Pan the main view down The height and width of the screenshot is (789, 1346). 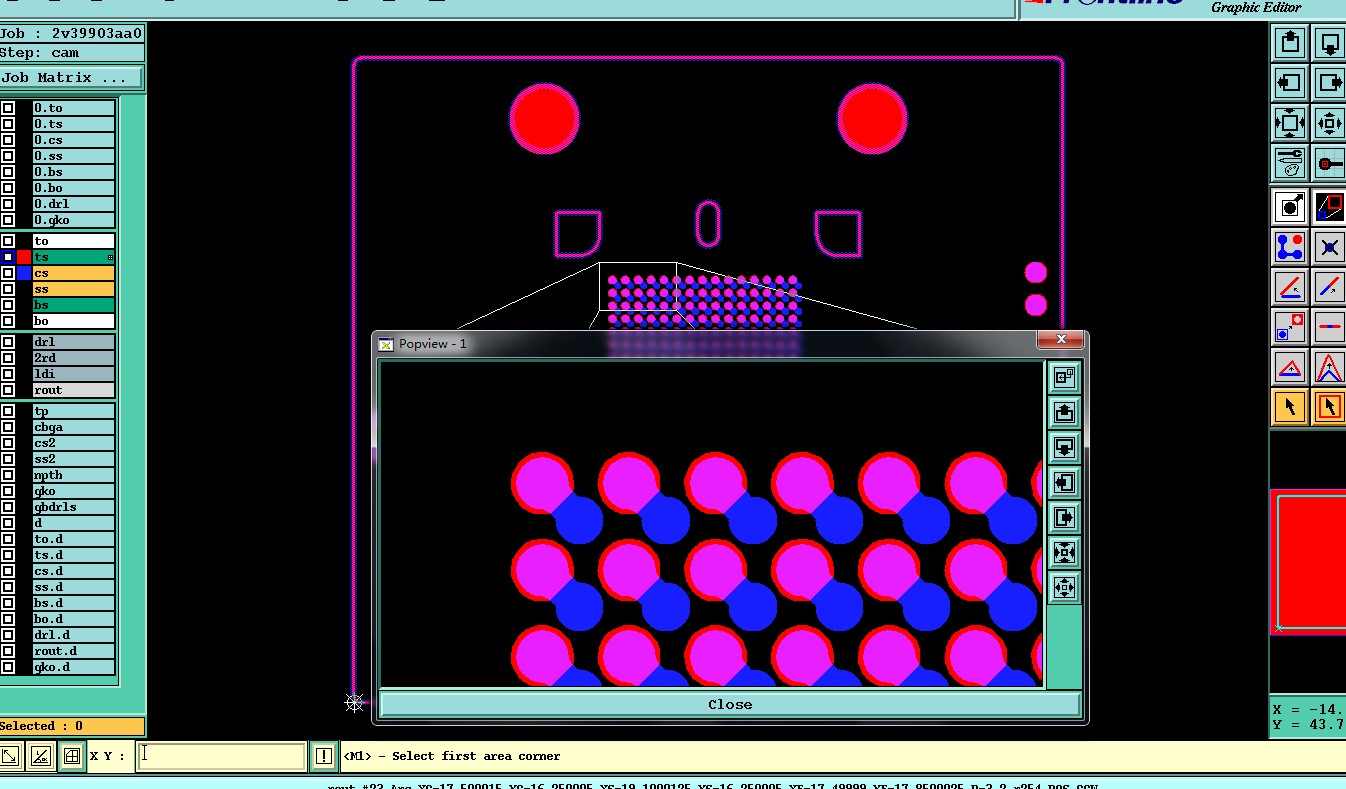pyautogui.click(x=1329, y=43)
